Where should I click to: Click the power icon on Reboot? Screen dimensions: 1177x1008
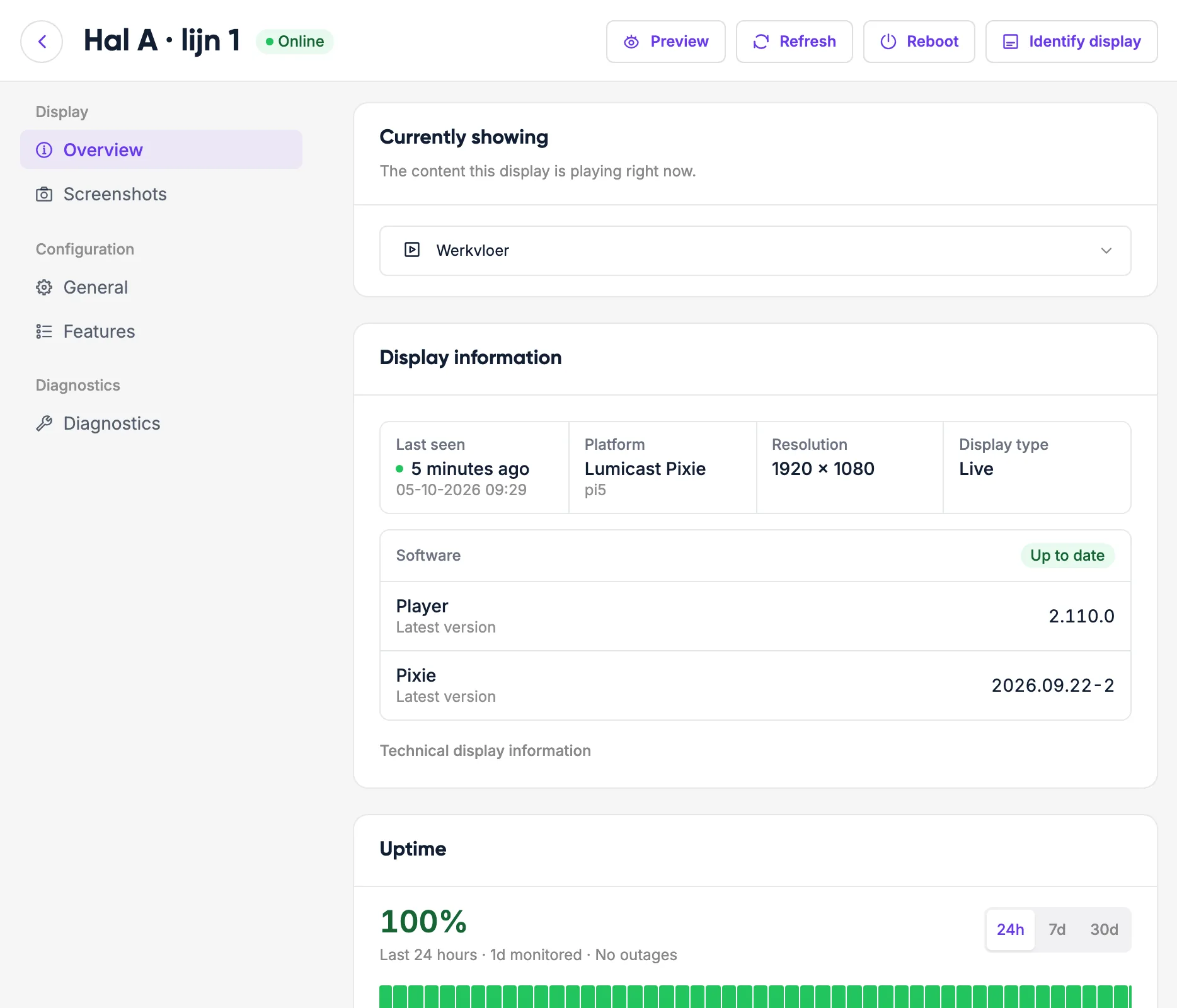pyautogui.click(x=888, y=42)
